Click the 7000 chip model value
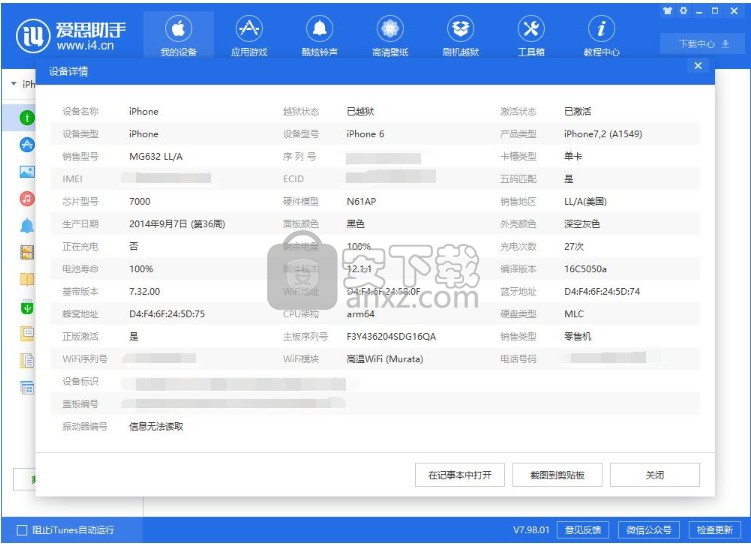Image resolution: width=751 pixels, height=544 pixels. pyautogui.click(x=139, y=202)
